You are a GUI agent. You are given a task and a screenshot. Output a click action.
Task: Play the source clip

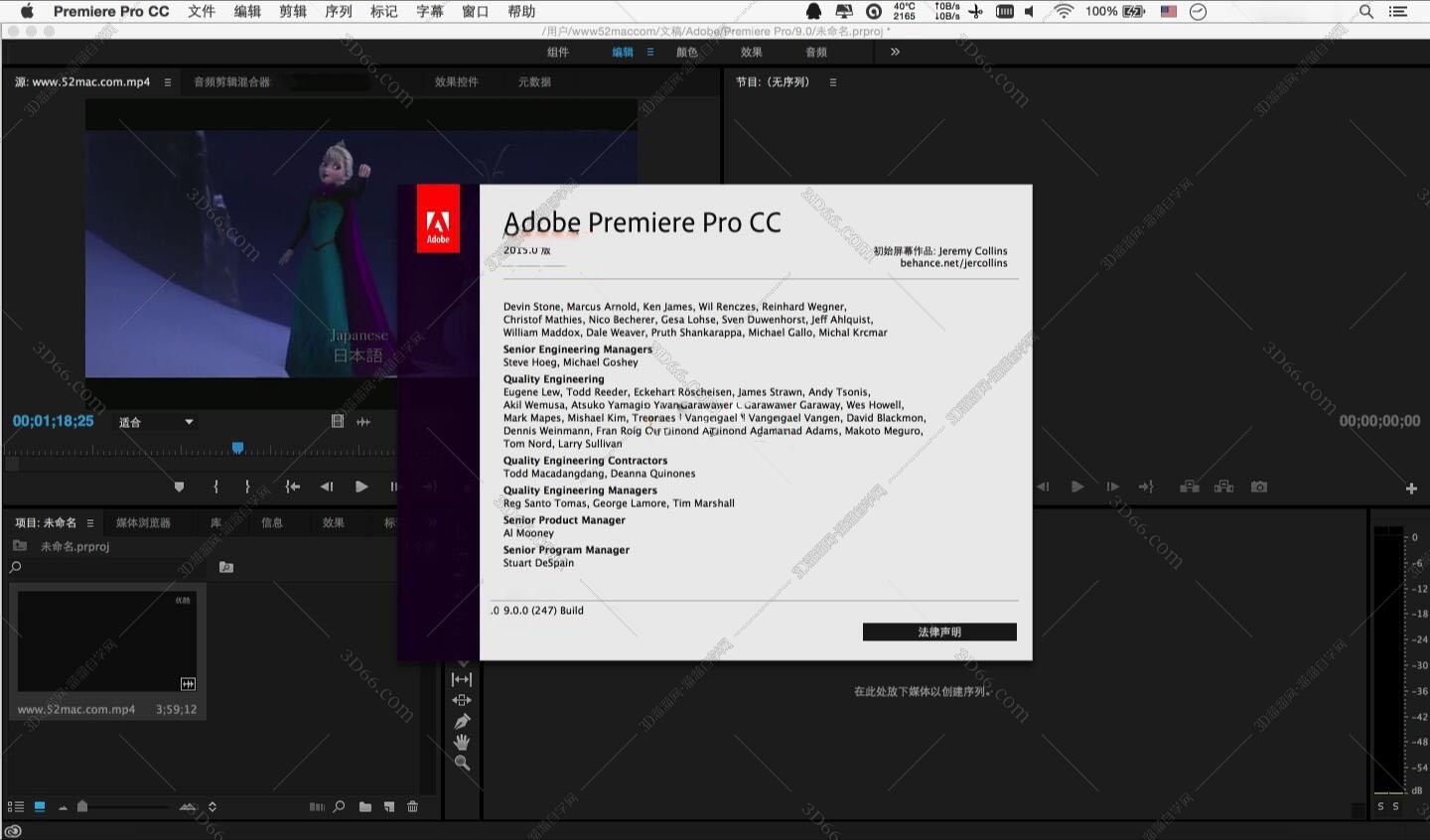click(361, 487)
